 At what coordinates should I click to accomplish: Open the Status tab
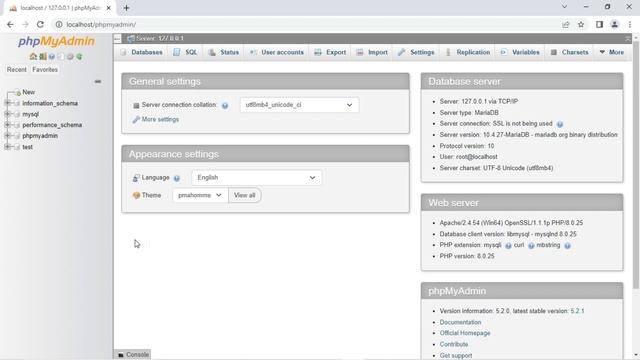pyautogui.click(x=224, y=52)
